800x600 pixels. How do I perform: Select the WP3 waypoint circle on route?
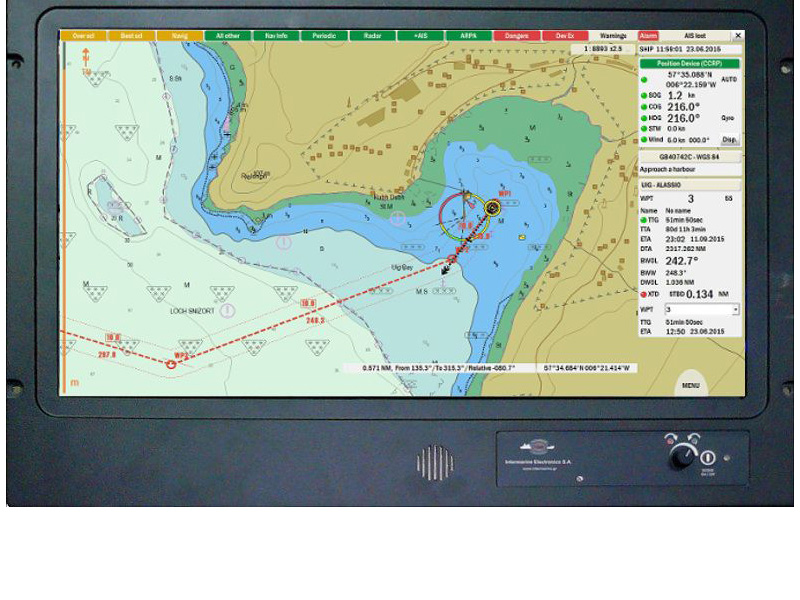pos(171,363)
